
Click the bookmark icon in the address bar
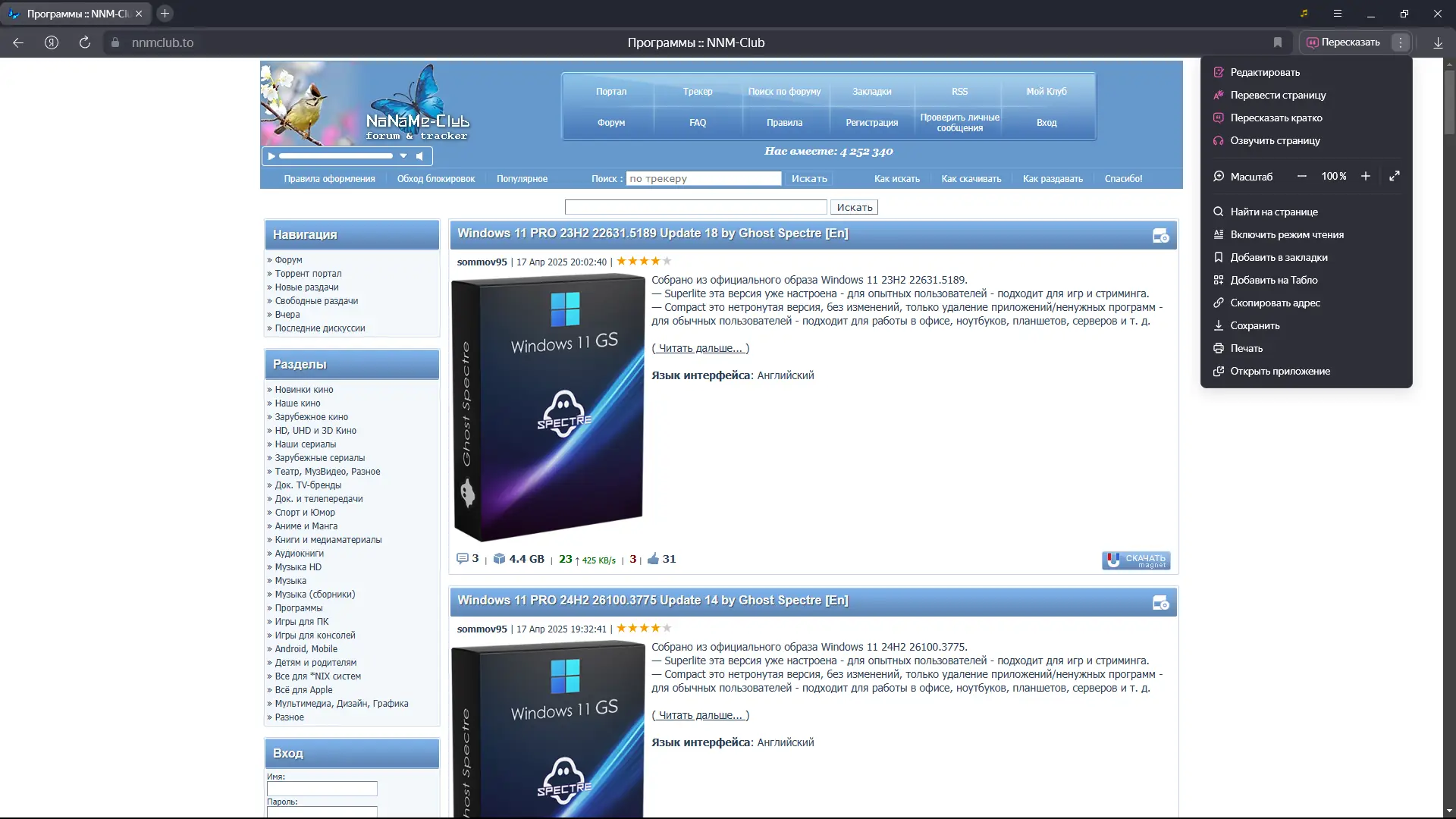pos(1278,42)
